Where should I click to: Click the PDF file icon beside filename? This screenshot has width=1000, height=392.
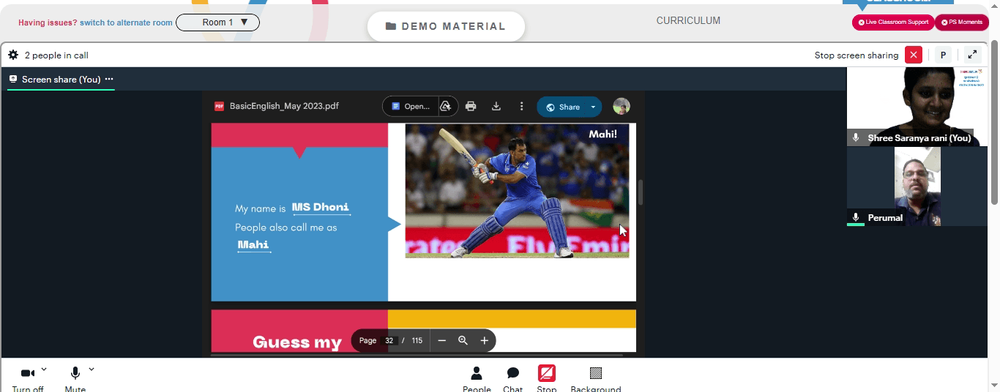[219, 106]
